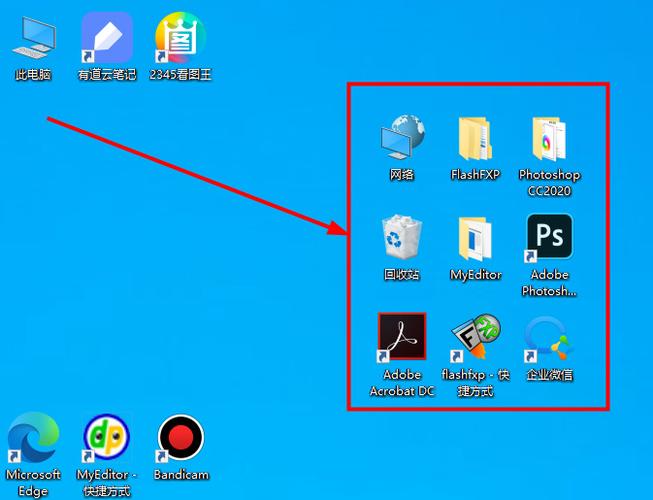Screen dimensions: 653x500
Task: Select the MyEditor folder icon
Action: [475, 238]
